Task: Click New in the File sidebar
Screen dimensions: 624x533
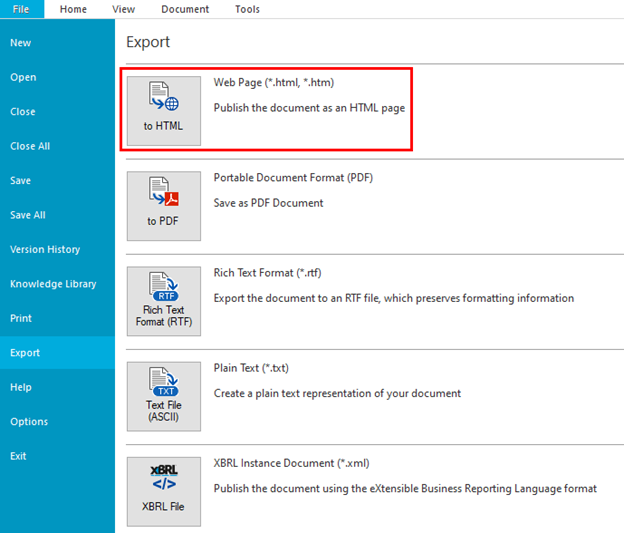Action: click(x=21, y=43)
